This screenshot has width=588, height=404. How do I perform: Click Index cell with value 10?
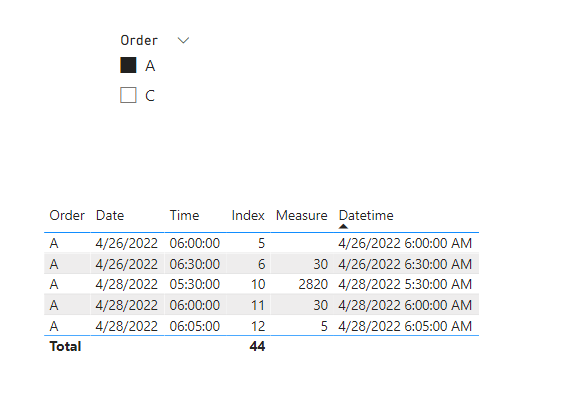pyautogui.click(x=258, y=284)
